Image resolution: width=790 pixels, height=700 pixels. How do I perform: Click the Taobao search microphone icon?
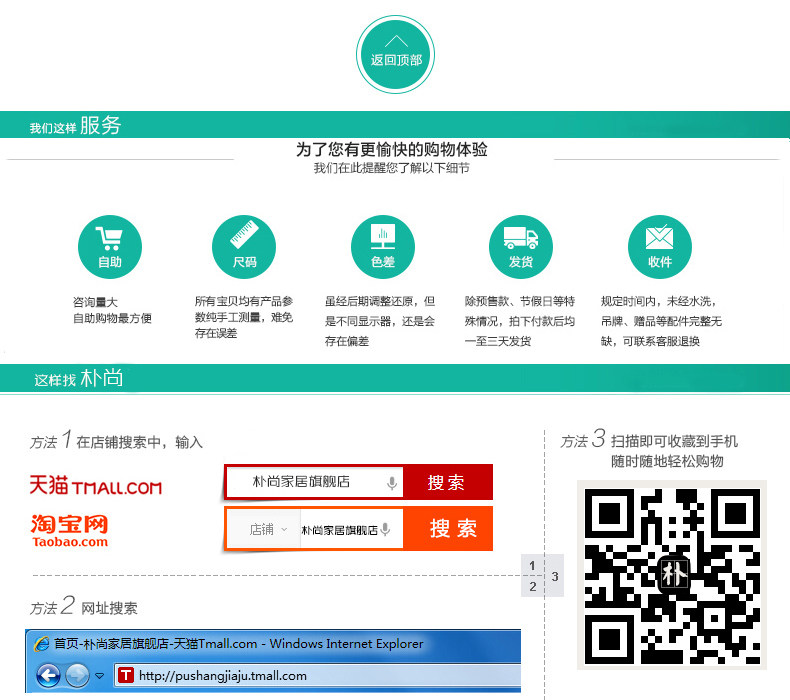385,529
